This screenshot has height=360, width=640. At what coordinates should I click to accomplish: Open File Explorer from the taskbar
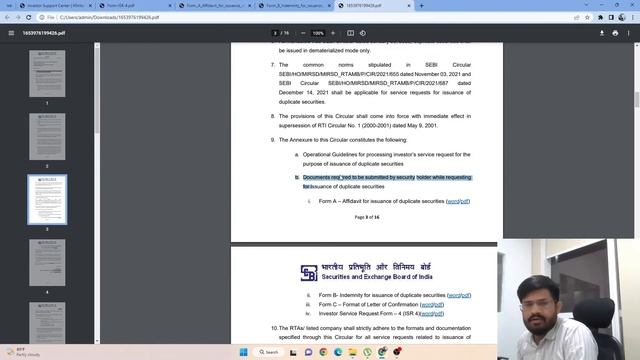pos(353,352)
